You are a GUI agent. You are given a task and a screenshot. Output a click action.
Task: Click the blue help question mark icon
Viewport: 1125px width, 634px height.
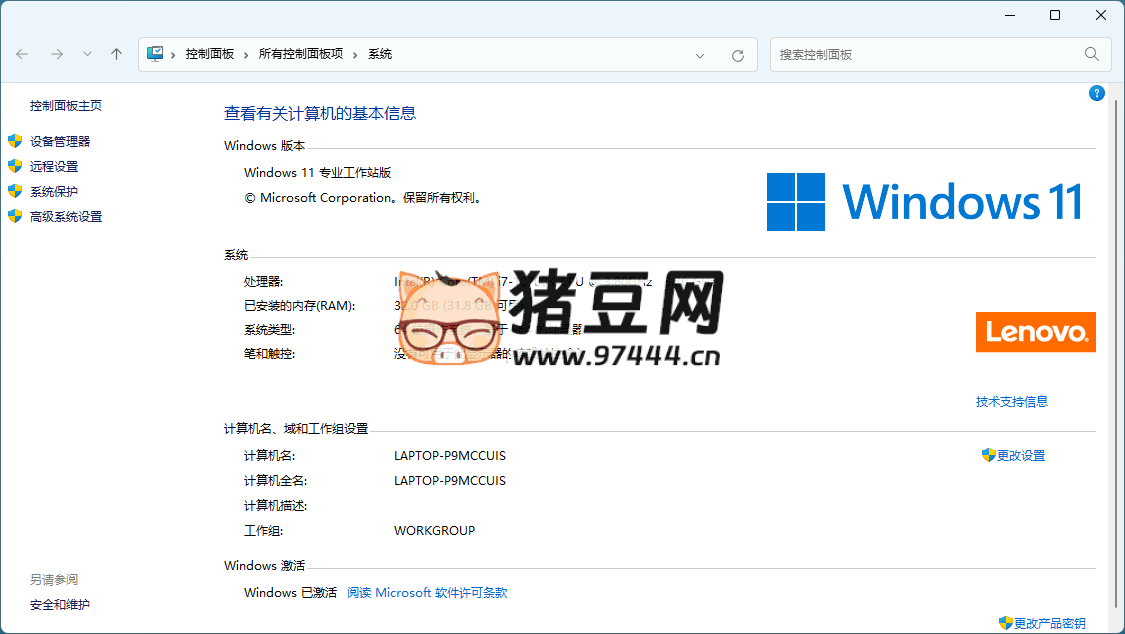click(x=1096, y=92)
